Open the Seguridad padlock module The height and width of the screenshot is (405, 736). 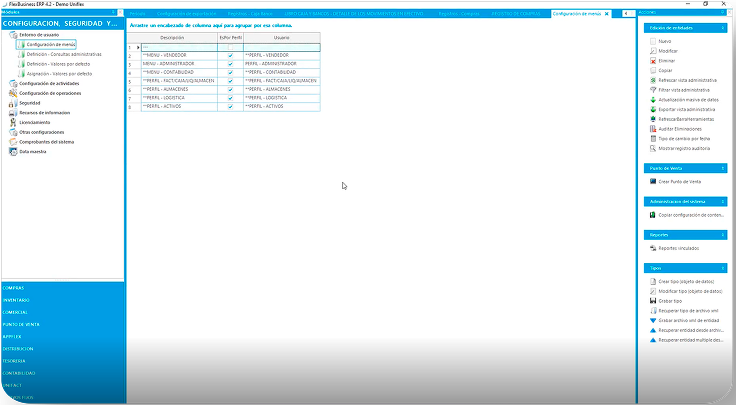coord(30,102)
